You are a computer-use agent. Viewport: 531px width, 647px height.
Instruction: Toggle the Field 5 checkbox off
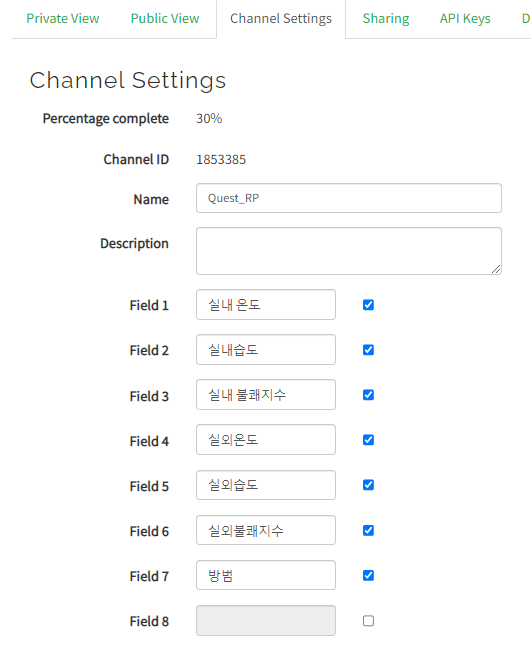368,485
